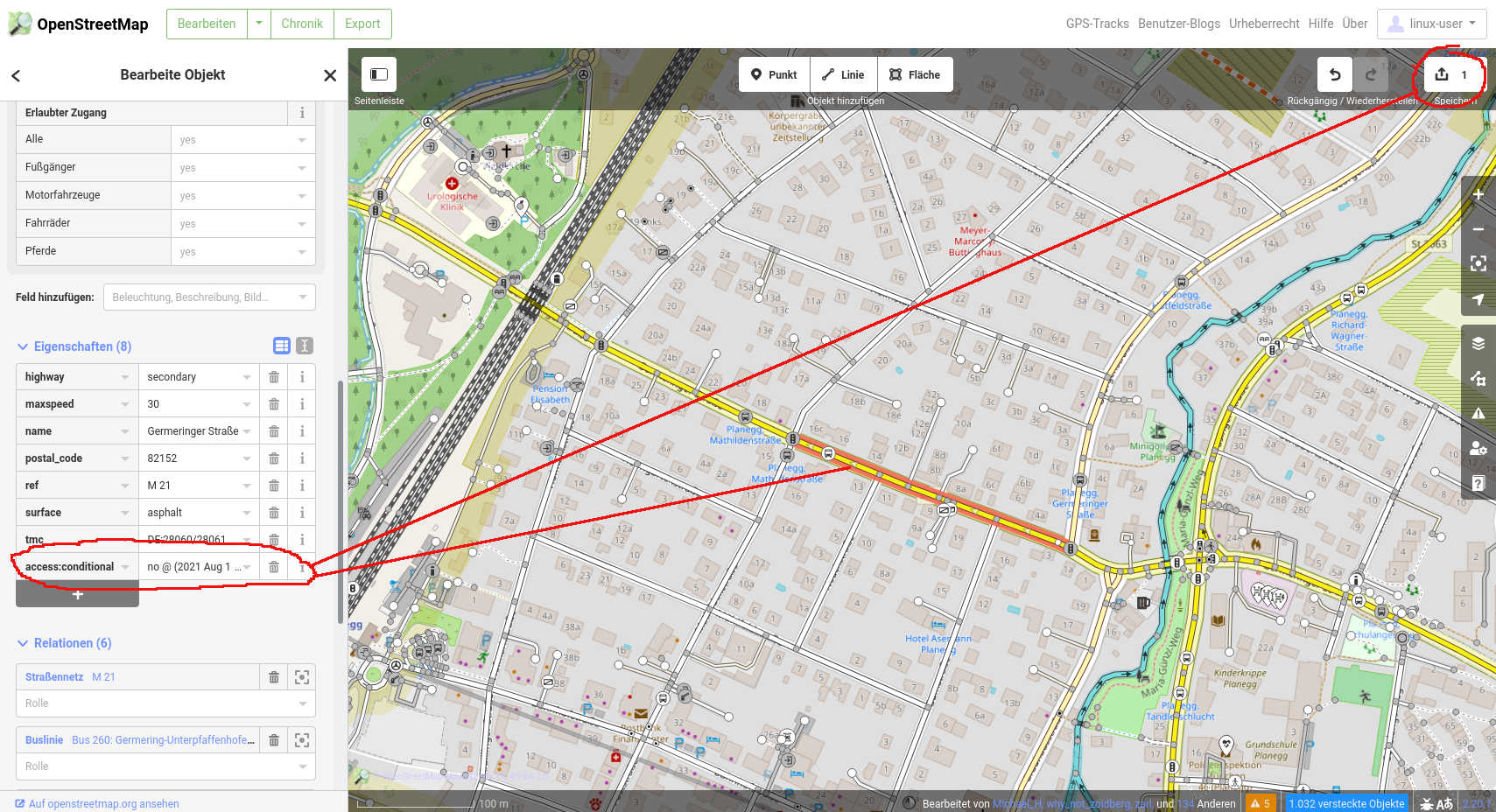Open the preferences panel icon

pos(1478,448)
